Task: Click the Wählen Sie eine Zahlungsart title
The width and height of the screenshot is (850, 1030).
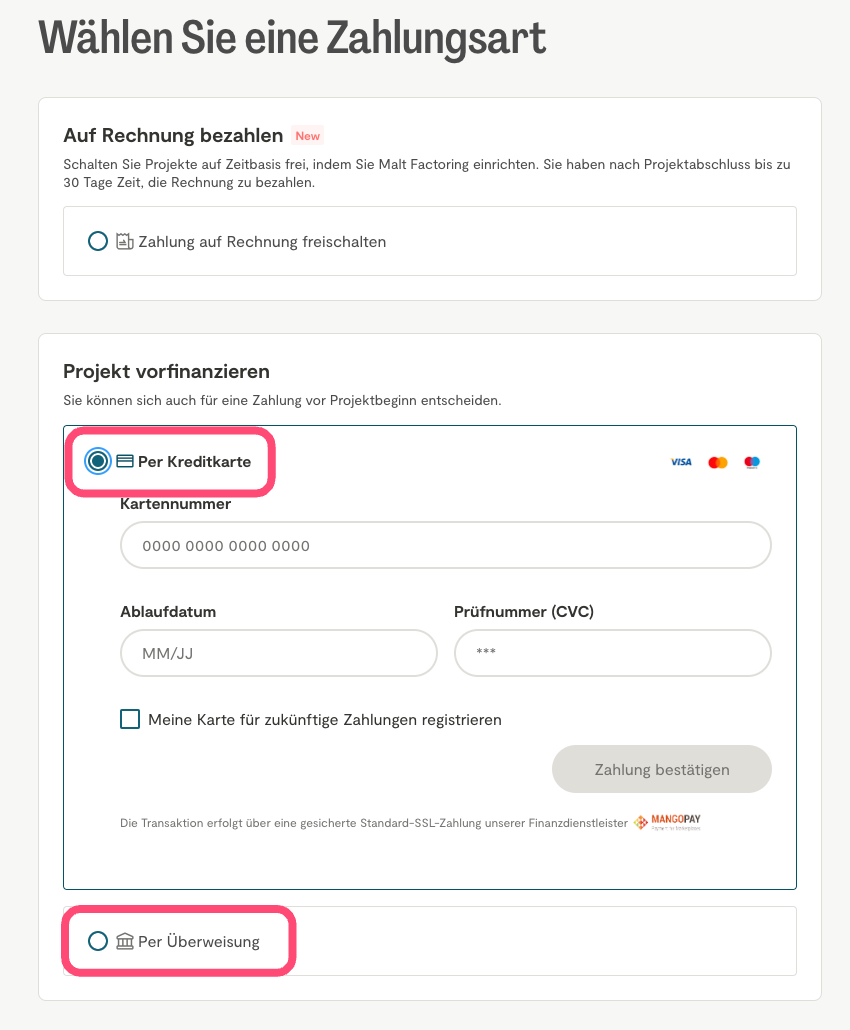Action: 292,37
